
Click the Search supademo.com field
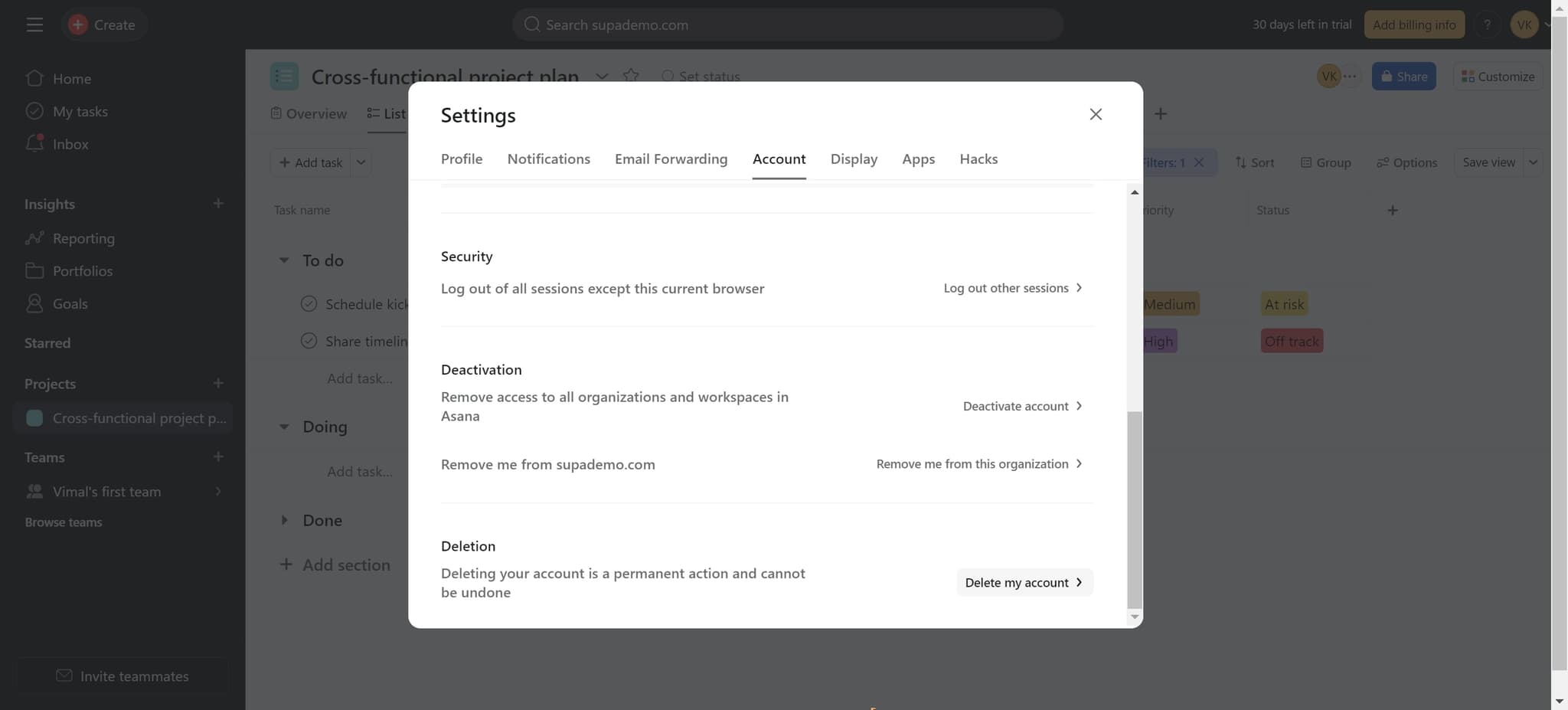coord(787,25)
